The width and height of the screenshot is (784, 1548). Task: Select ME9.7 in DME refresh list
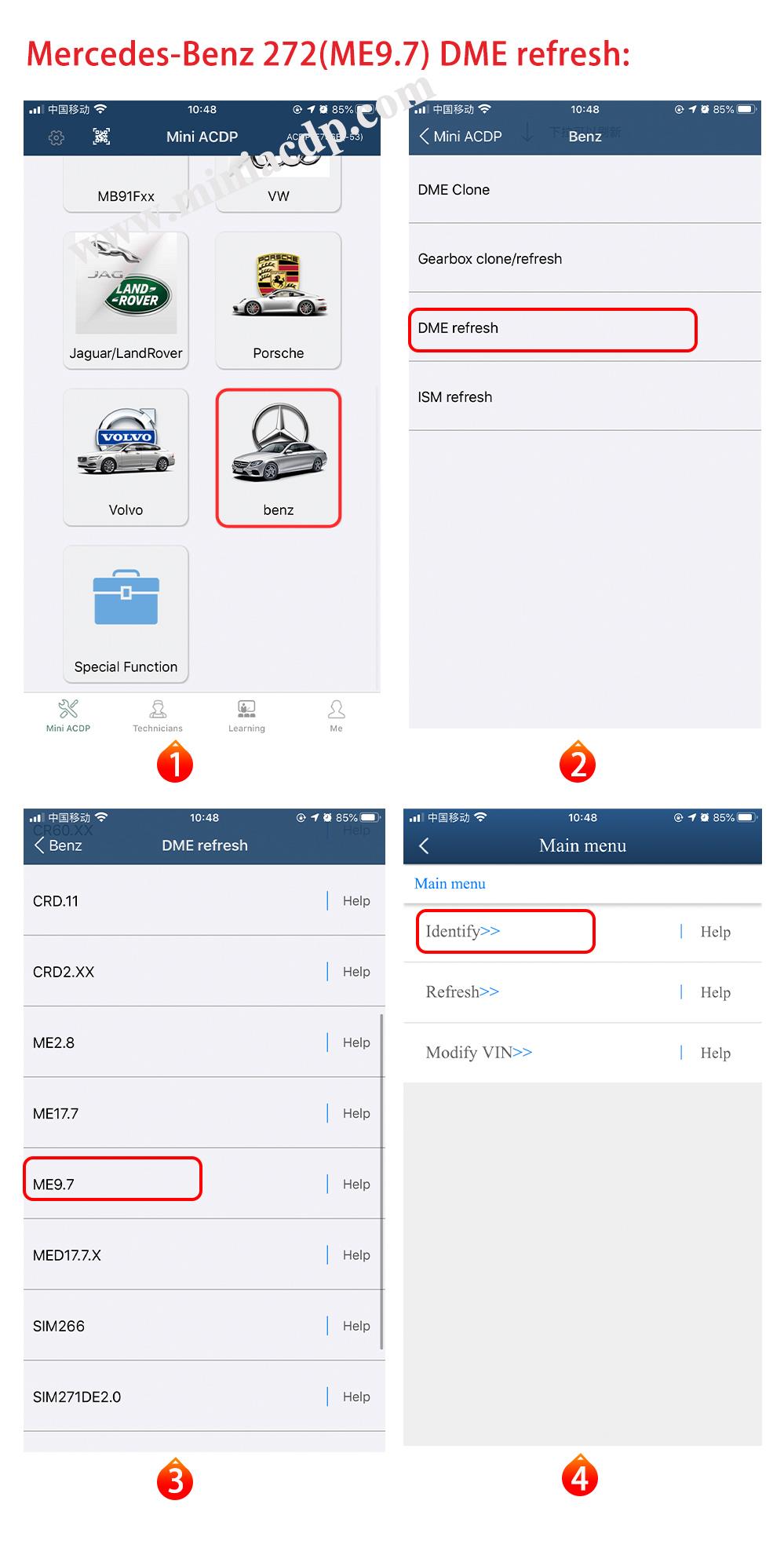tap(204, 1184)
